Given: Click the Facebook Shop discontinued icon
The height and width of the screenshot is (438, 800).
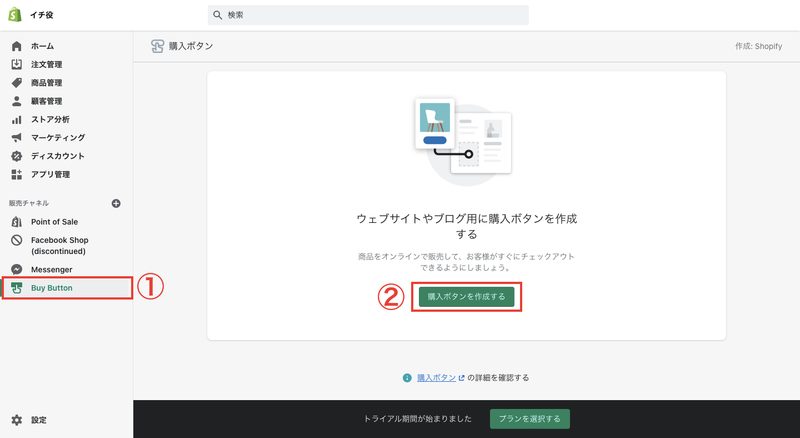Looking at the screenshot, I should (x=17, y=240).
